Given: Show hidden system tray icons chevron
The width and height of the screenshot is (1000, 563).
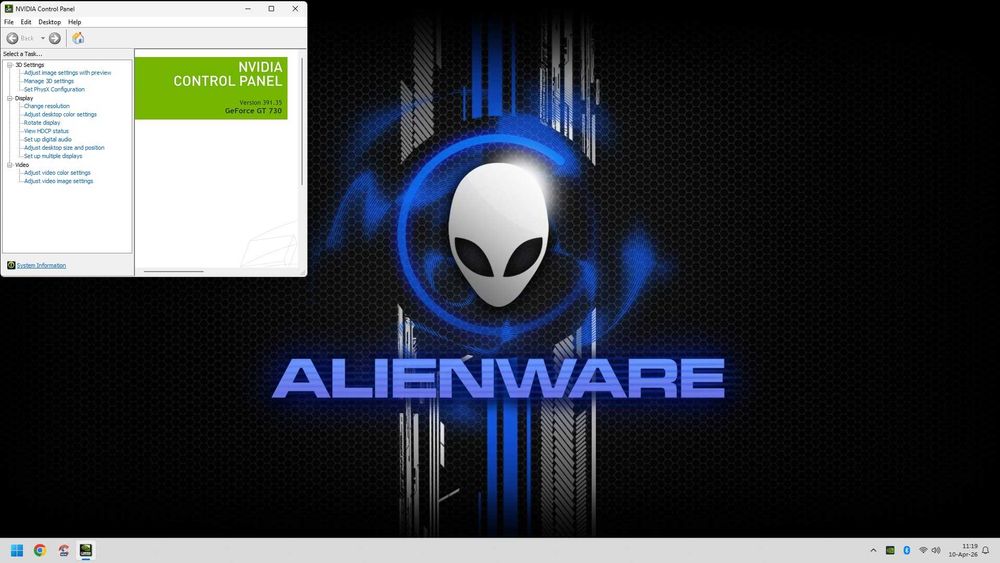Looking at the screenshot, I should pos(873,550).
